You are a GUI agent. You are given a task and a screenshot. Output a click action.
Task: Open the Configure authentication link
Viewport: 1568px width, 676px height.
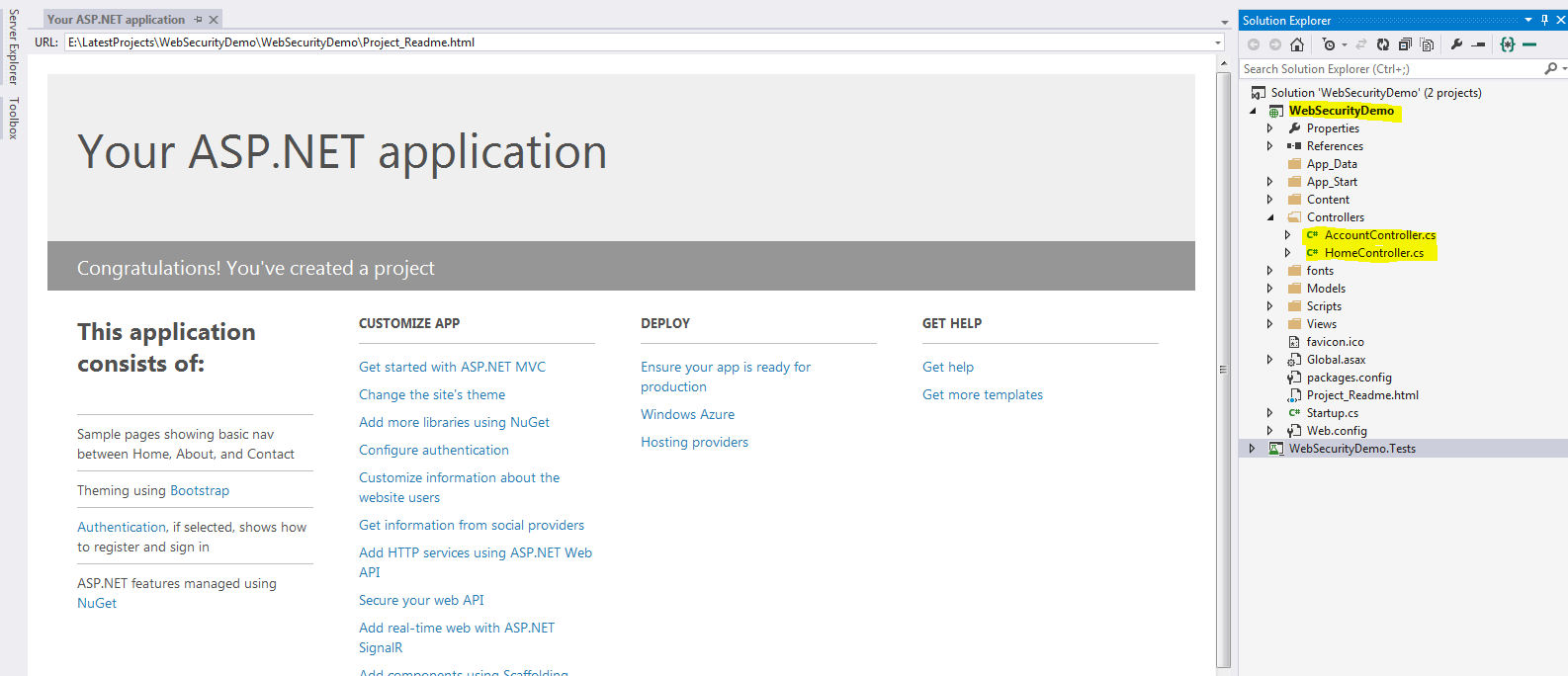pyautogui.click(x=434, y=450)
